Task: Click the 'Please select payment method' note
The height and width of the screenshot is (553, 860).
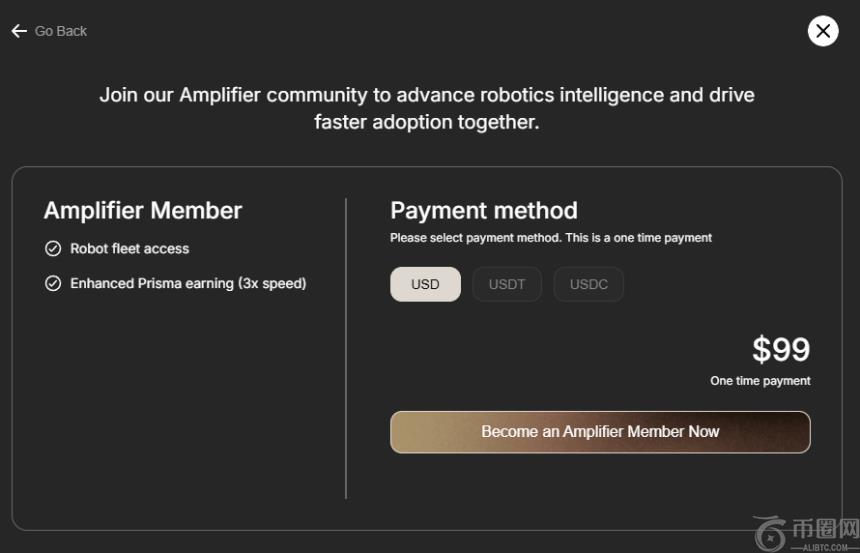Action: pyautogui.click(x=551, y=238)
